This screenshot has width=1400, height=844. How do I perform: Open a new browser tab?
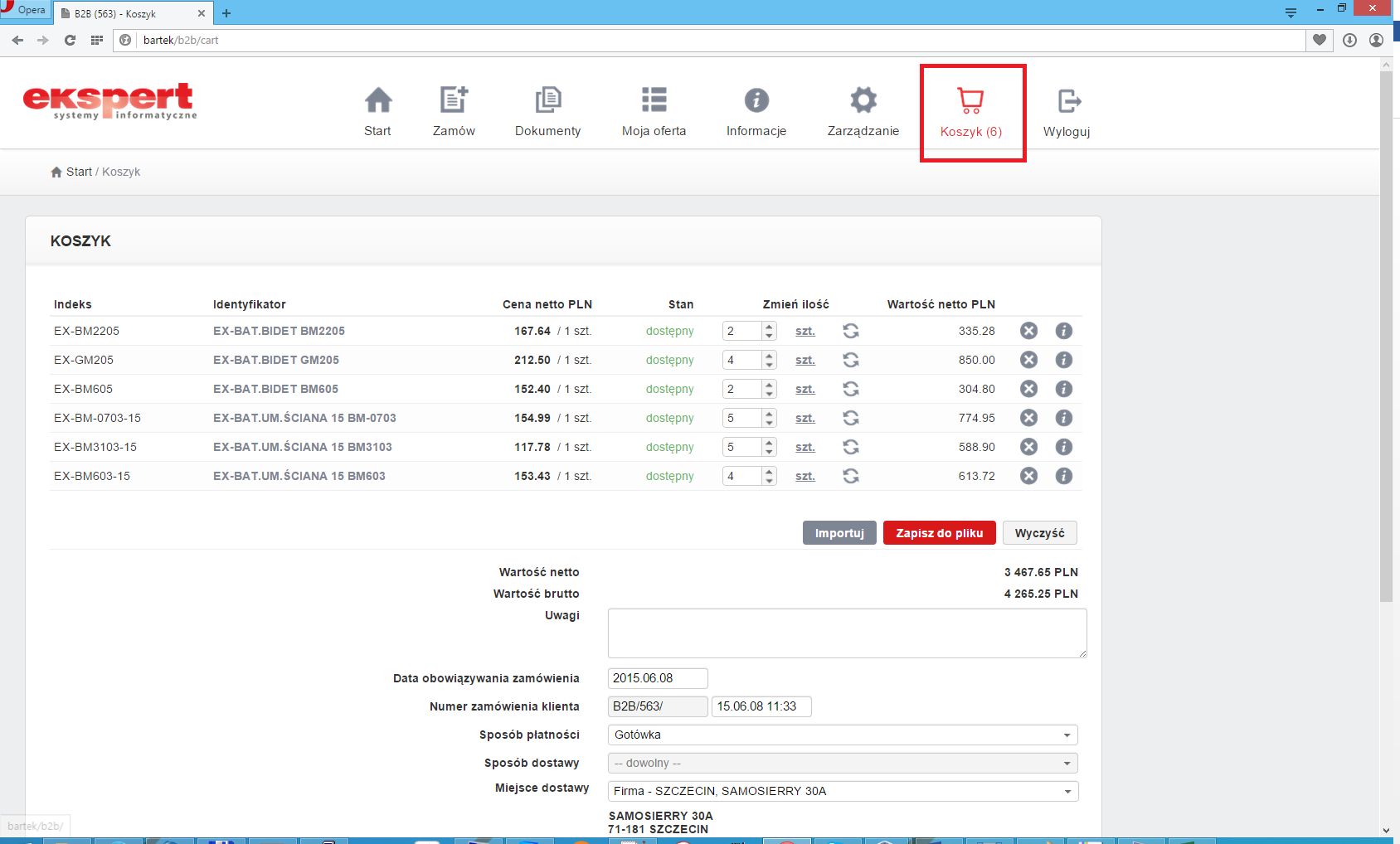(226, 13)
